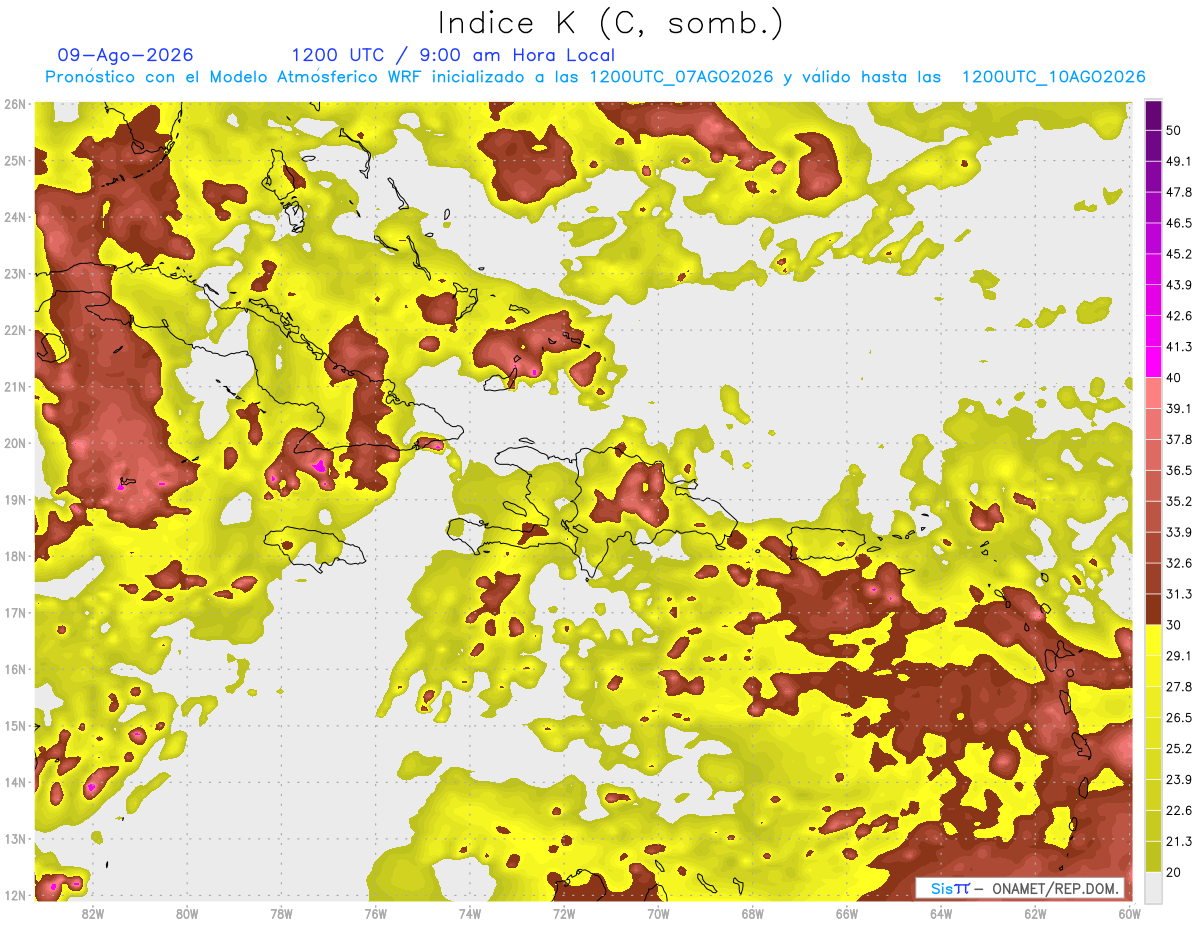Click the '18N' latitude label
Screen dimensions: 1200x927
pyautogui.click(x=15, y=556)
